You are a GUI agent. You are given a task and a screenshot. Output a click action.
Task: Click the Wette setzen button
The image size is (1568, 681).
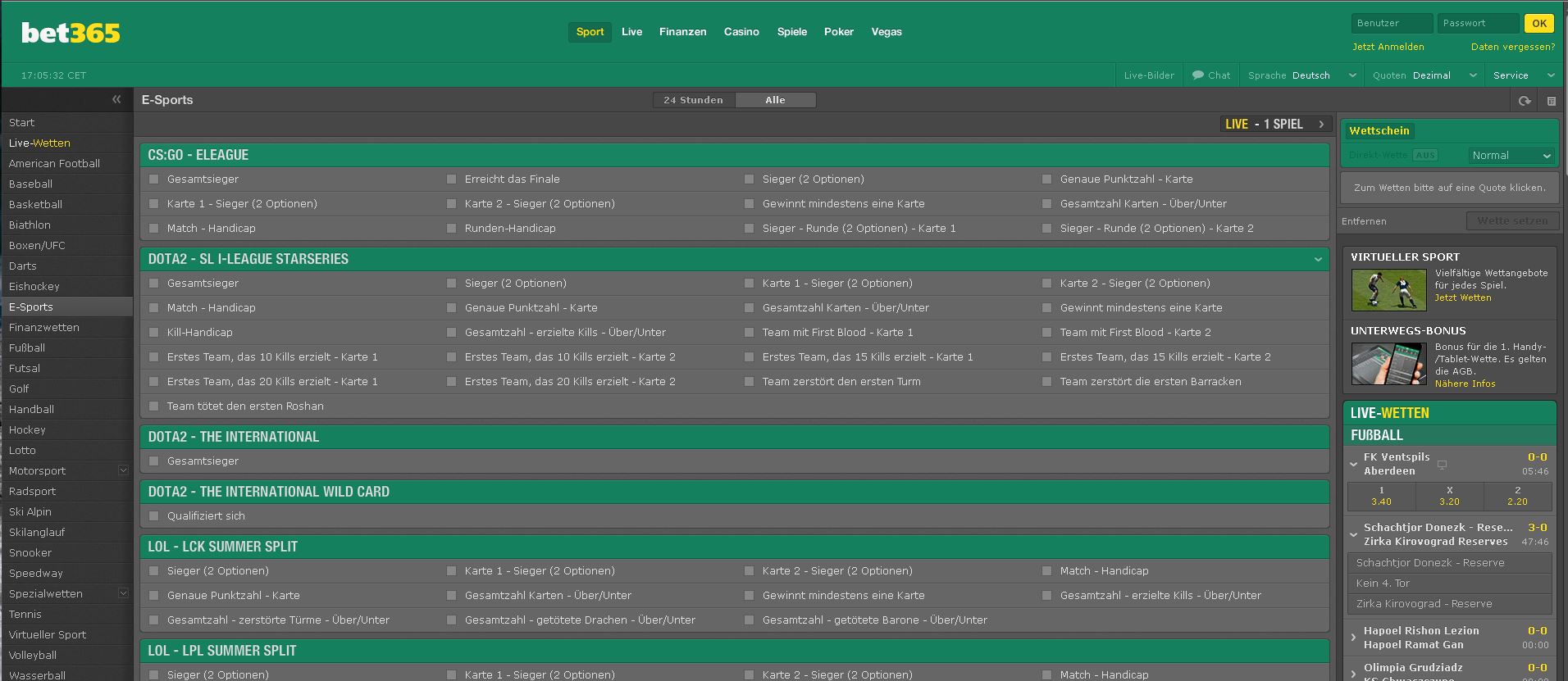(1512, 220)
